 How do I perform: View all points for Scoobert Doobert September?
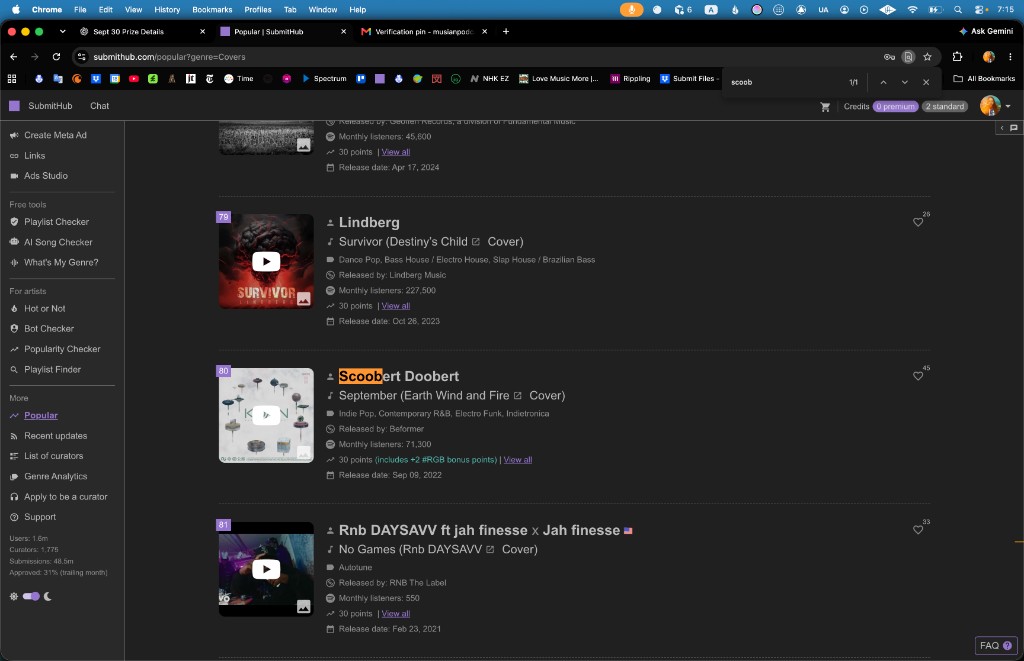[x=517, y=460]
